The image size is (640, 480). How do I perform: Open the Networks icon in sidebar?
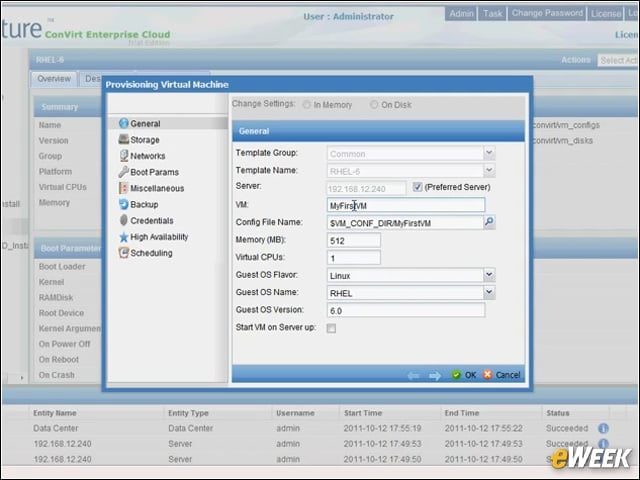tap(124, 156)
